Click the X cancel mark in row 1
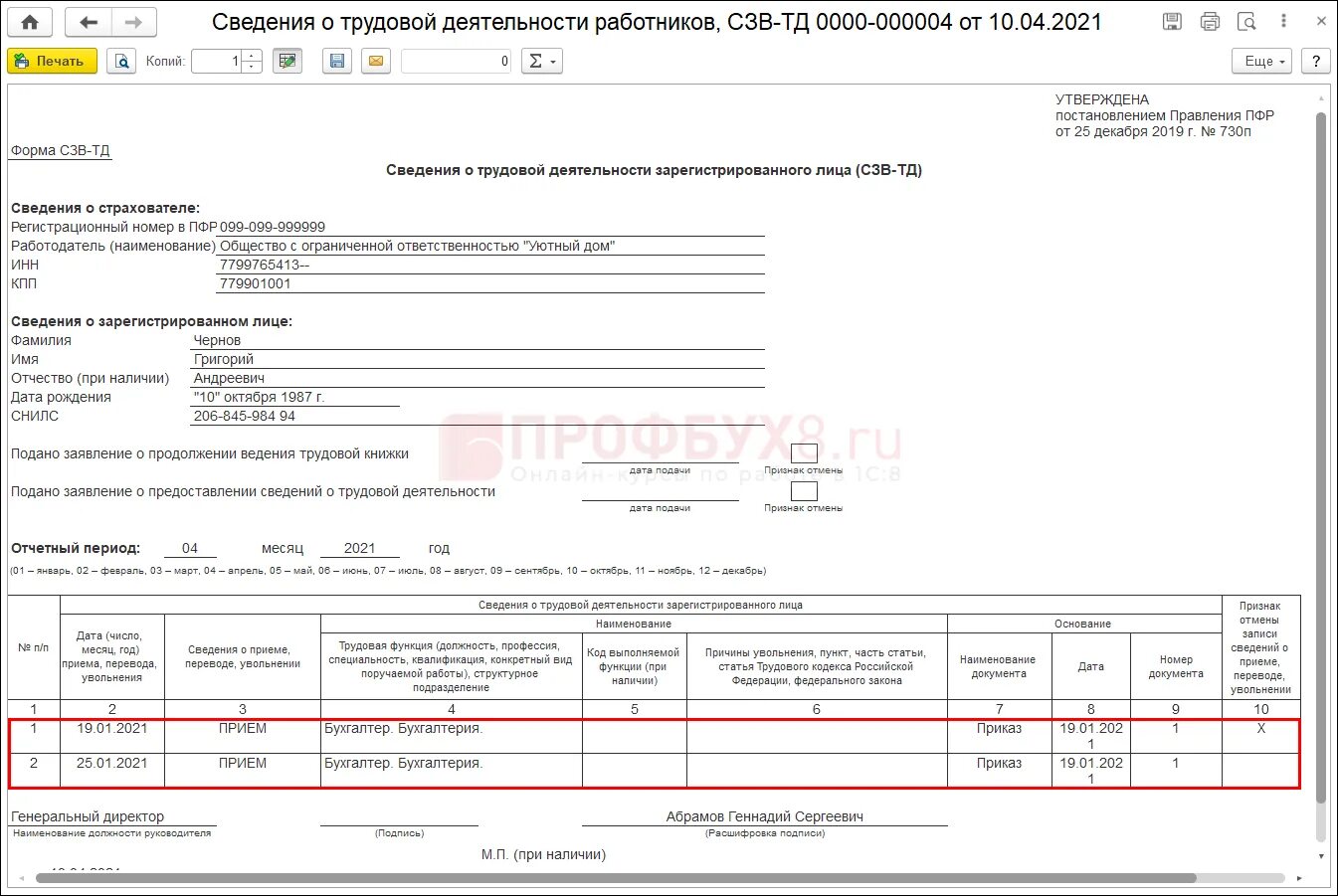1338x896 pixels. [x=1261, y=728]
